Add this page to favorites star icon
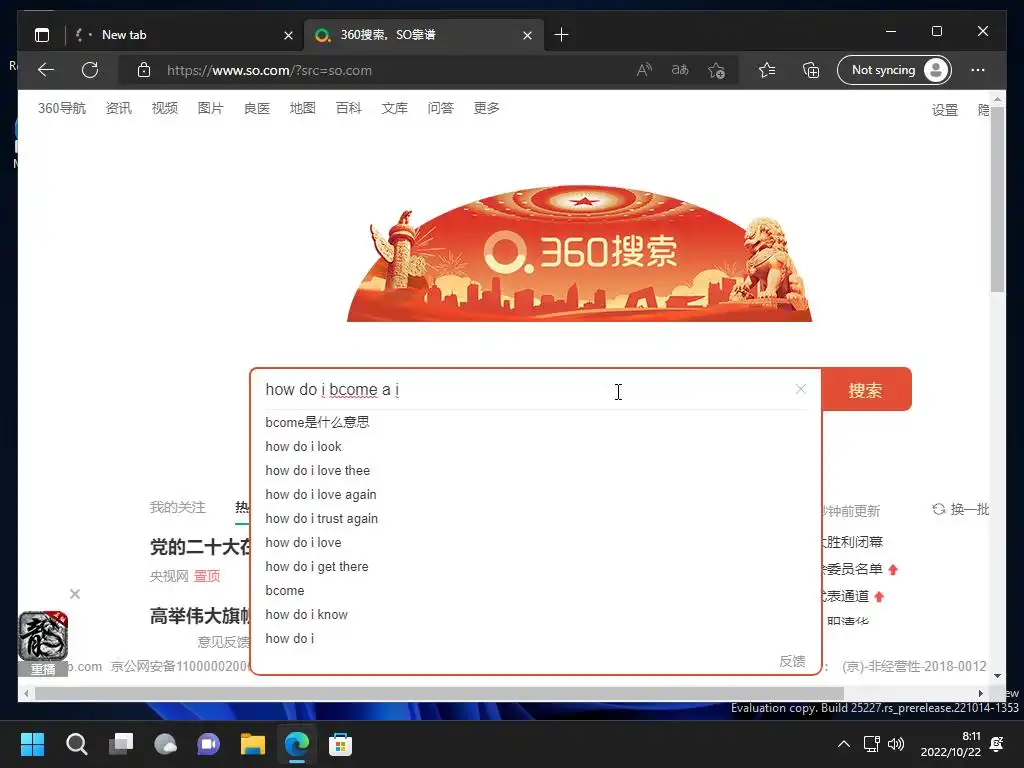This screenshot has height=768, width=1024. click(x=716, y=70)
